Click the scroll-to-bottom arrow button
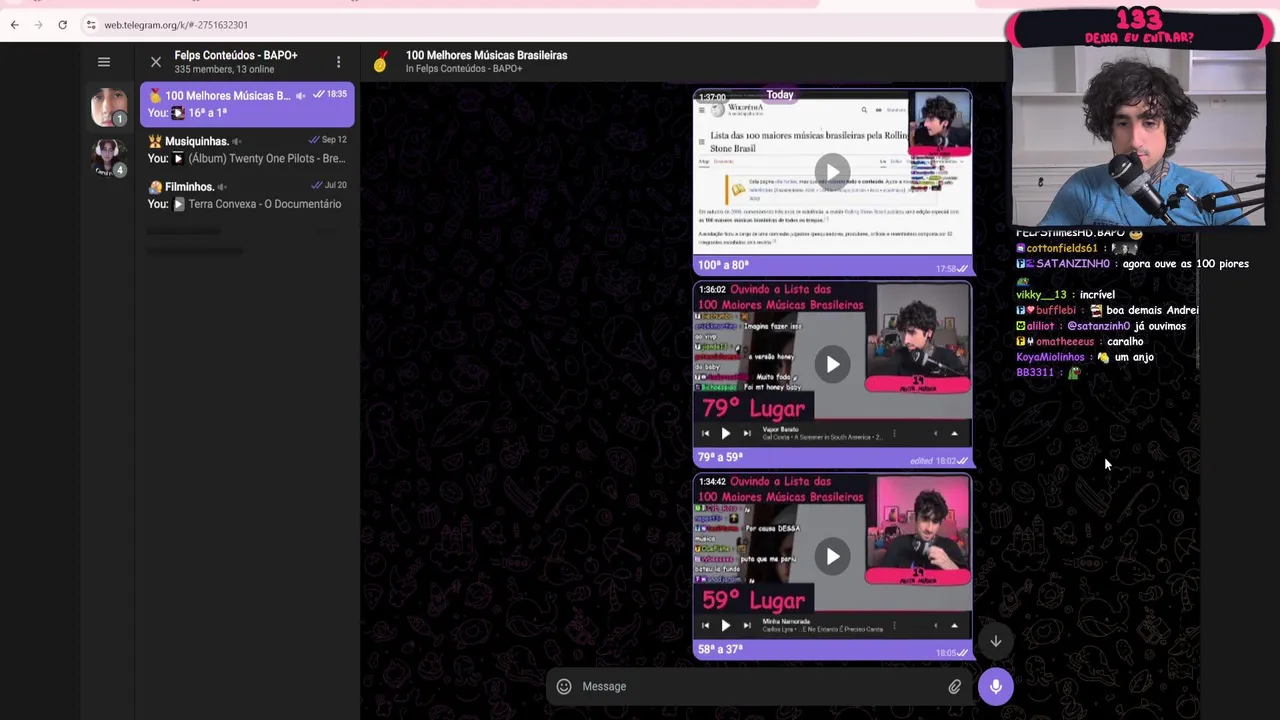Viewport: 1280px width, 720px height. tap(996, 642)
